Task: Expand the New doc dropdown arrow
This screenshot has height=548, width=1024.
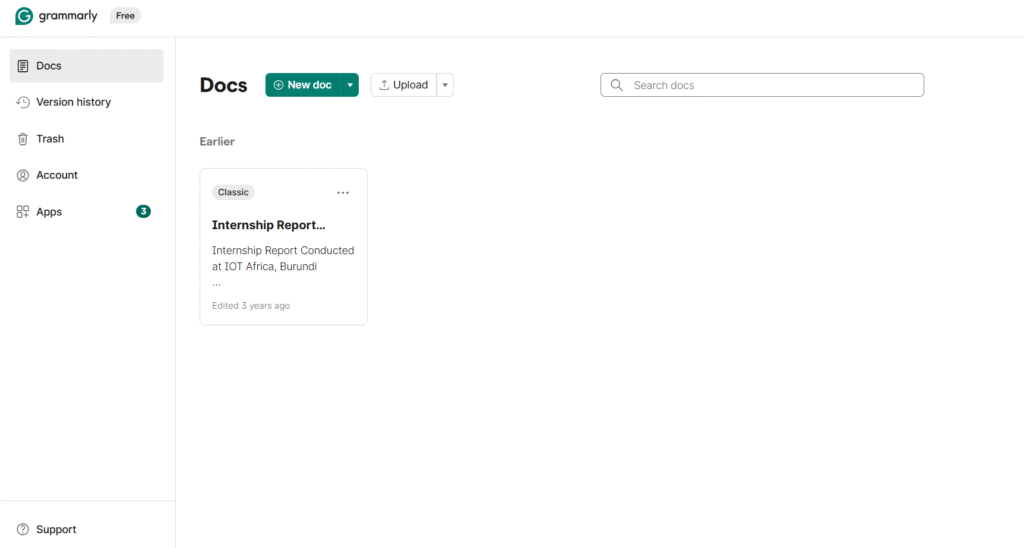Action: pyautogui.click(x=350, y=85)
